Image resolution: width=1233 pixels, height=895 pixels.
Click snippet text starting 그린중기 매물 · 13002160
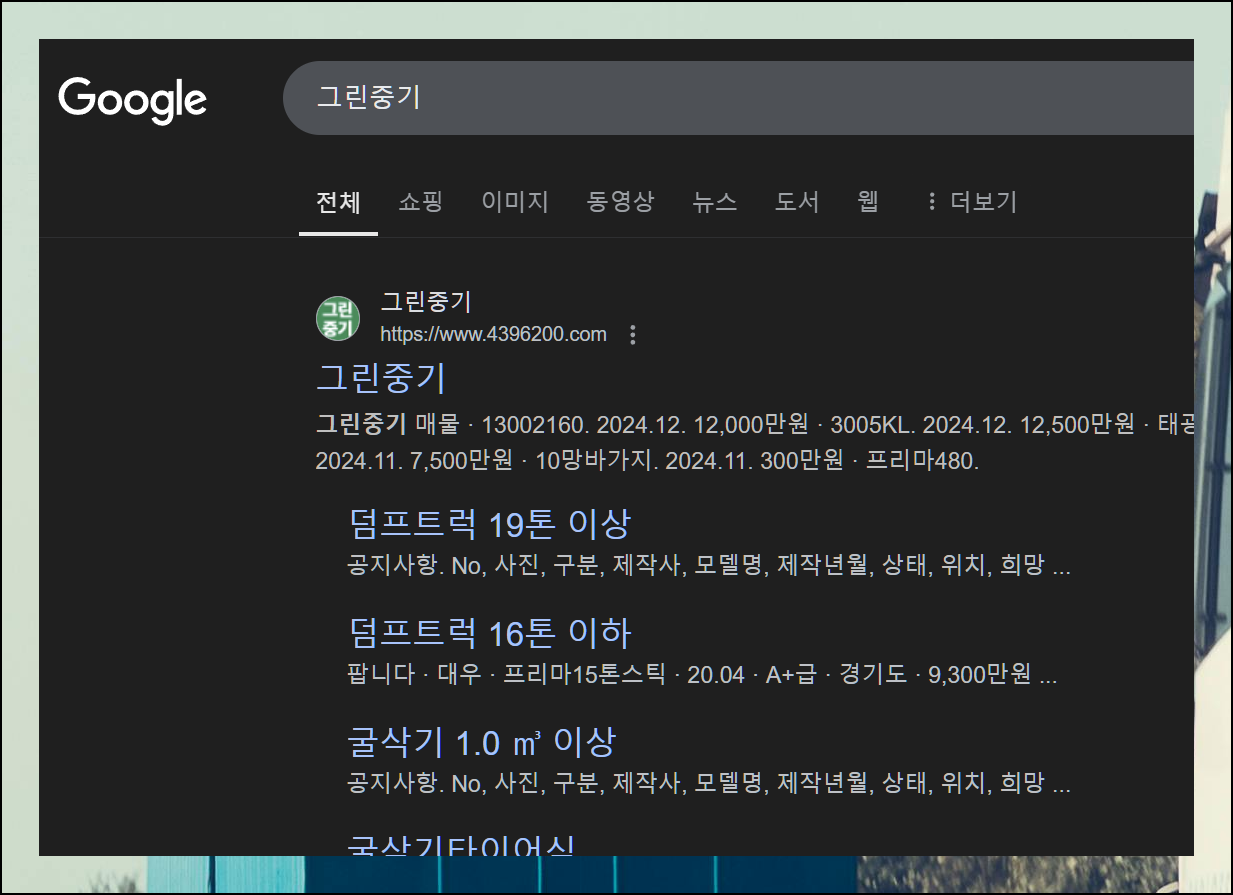755,424
